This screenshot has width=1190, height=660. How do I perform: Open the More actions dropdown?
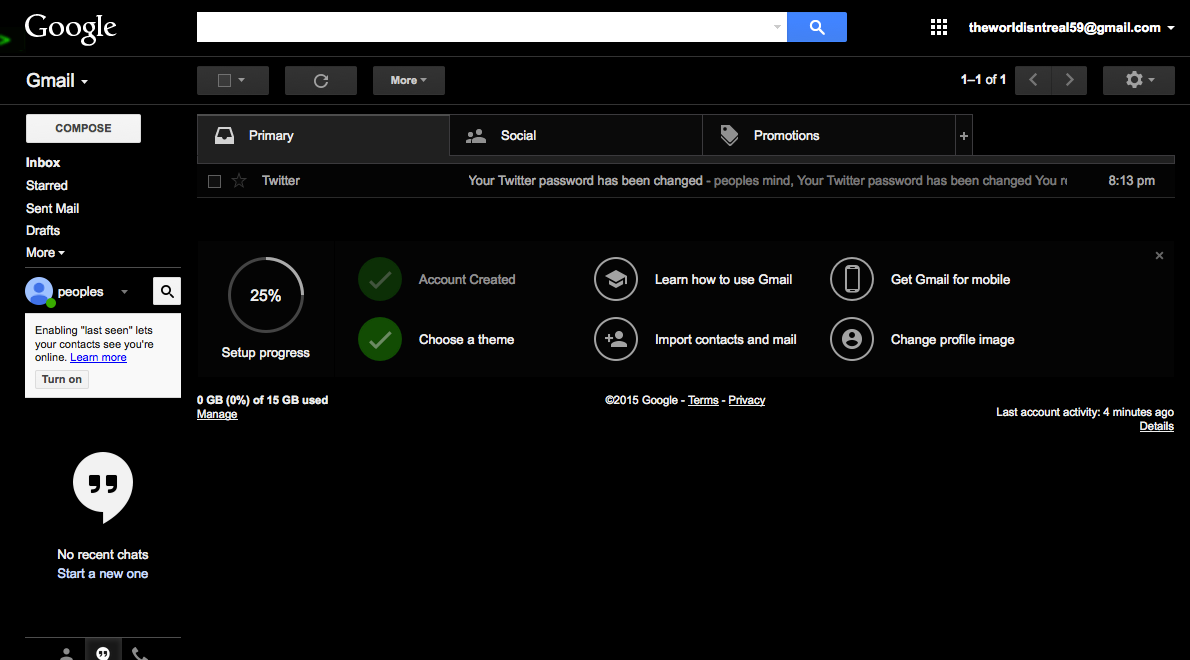[x=408, y=80]
